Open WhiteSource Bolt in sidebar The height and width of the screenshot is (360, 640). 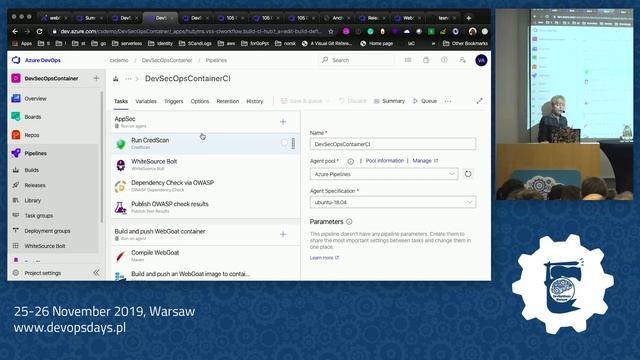(x=45, y=246)
